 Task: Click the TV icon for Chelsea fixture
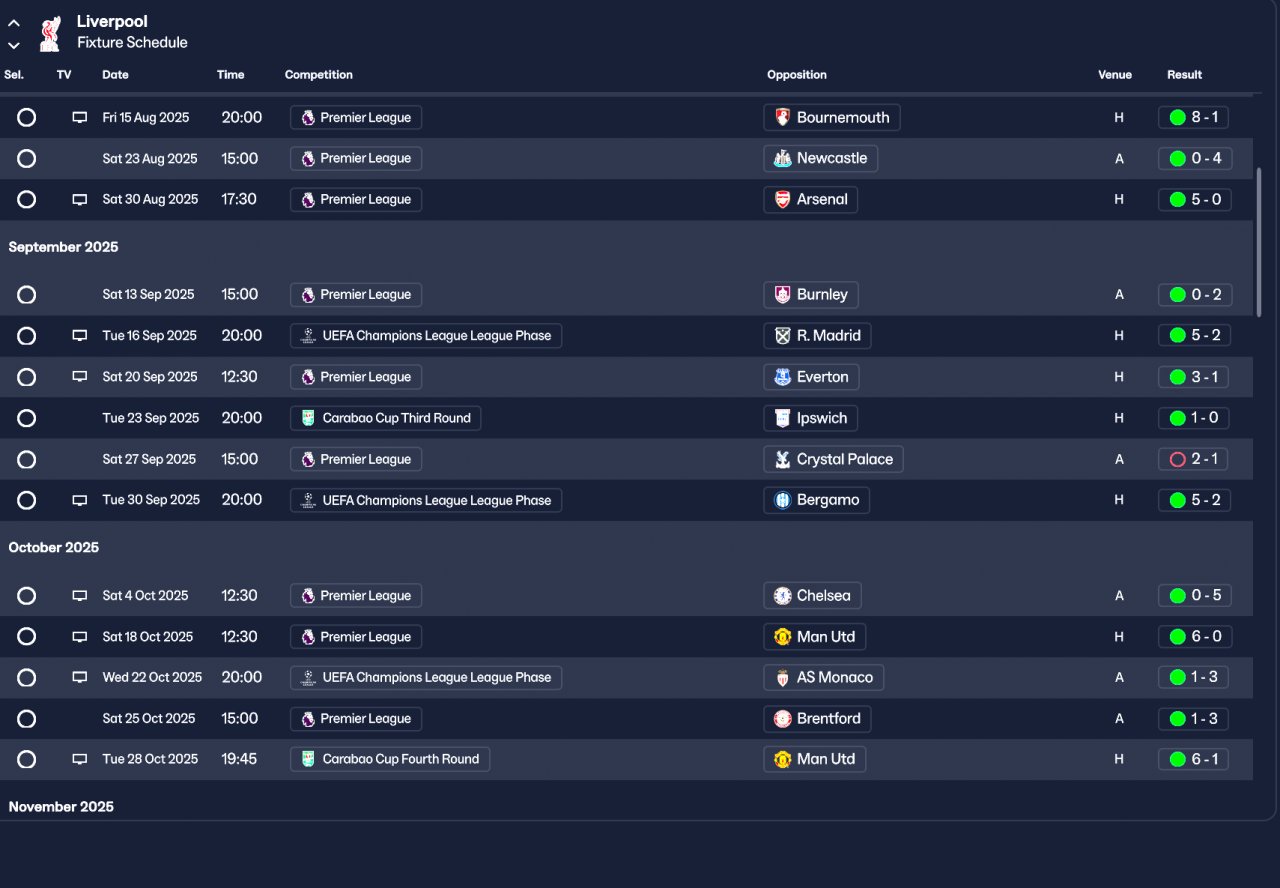point(80,596)
